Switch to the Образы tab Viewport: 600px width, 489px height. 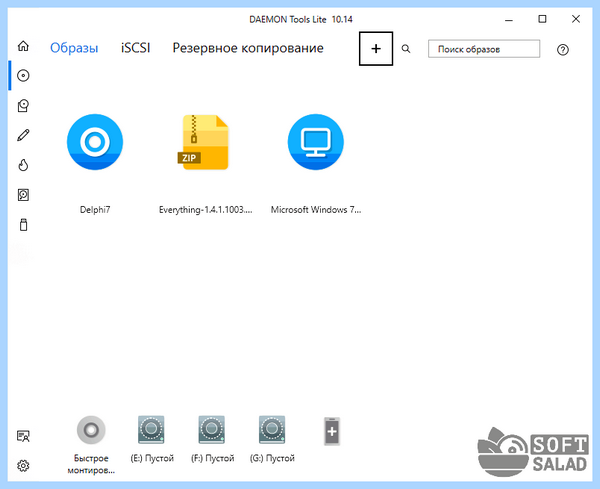tap(74, 48)
